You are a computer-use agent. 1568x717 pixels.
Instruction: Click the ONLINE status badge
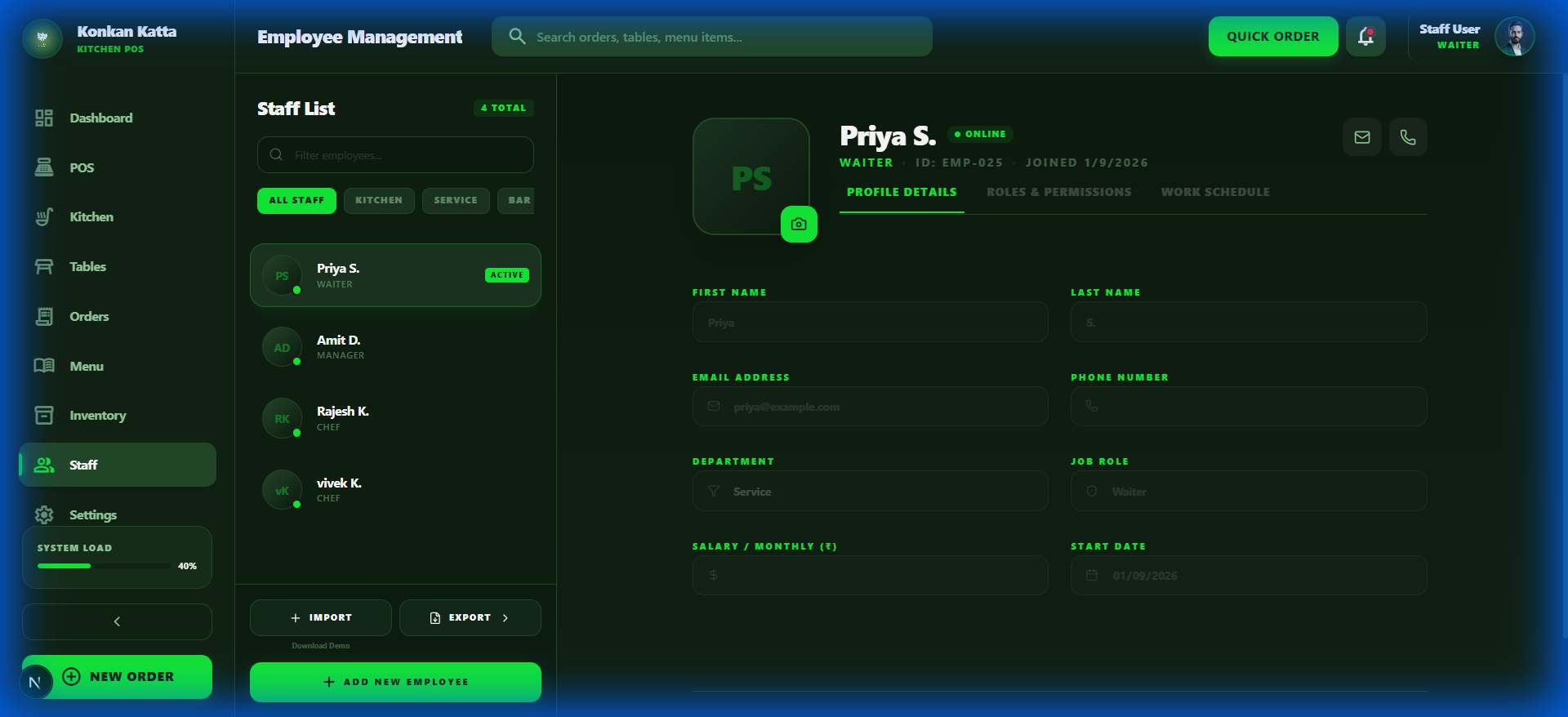[980, 134]
